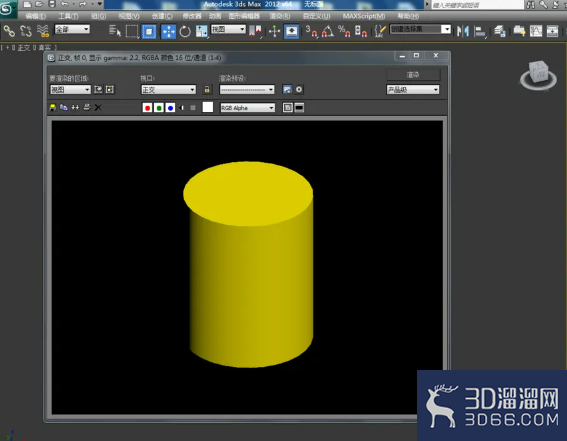Select the Unlink Selection tool
This screenshot has height=441, width=567.
coord(26,31)
